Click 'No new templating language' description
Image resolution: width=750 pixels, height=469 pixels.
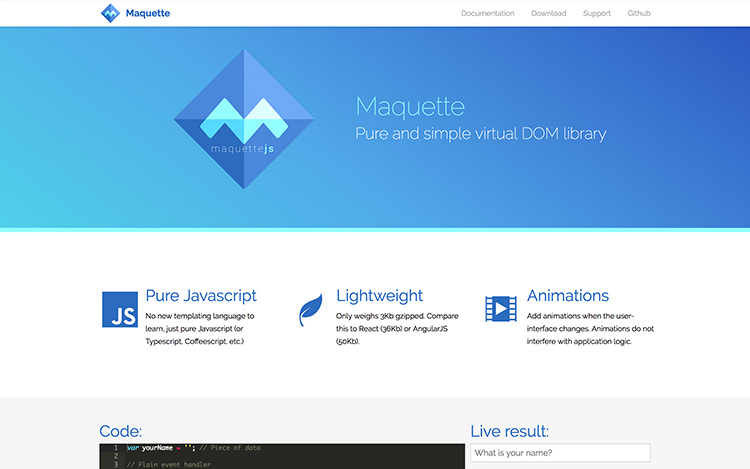pos(200,328)
